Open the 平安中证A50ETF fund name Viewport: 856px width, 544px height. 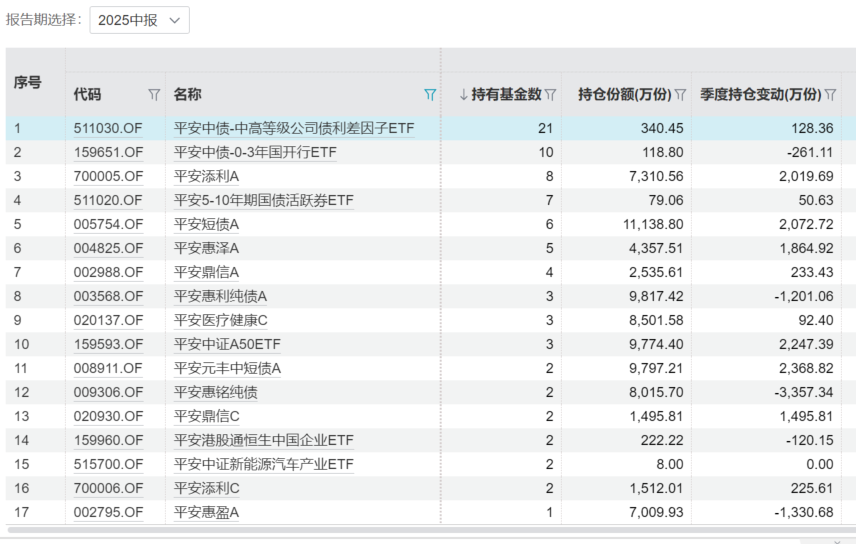tap(227, 345)
